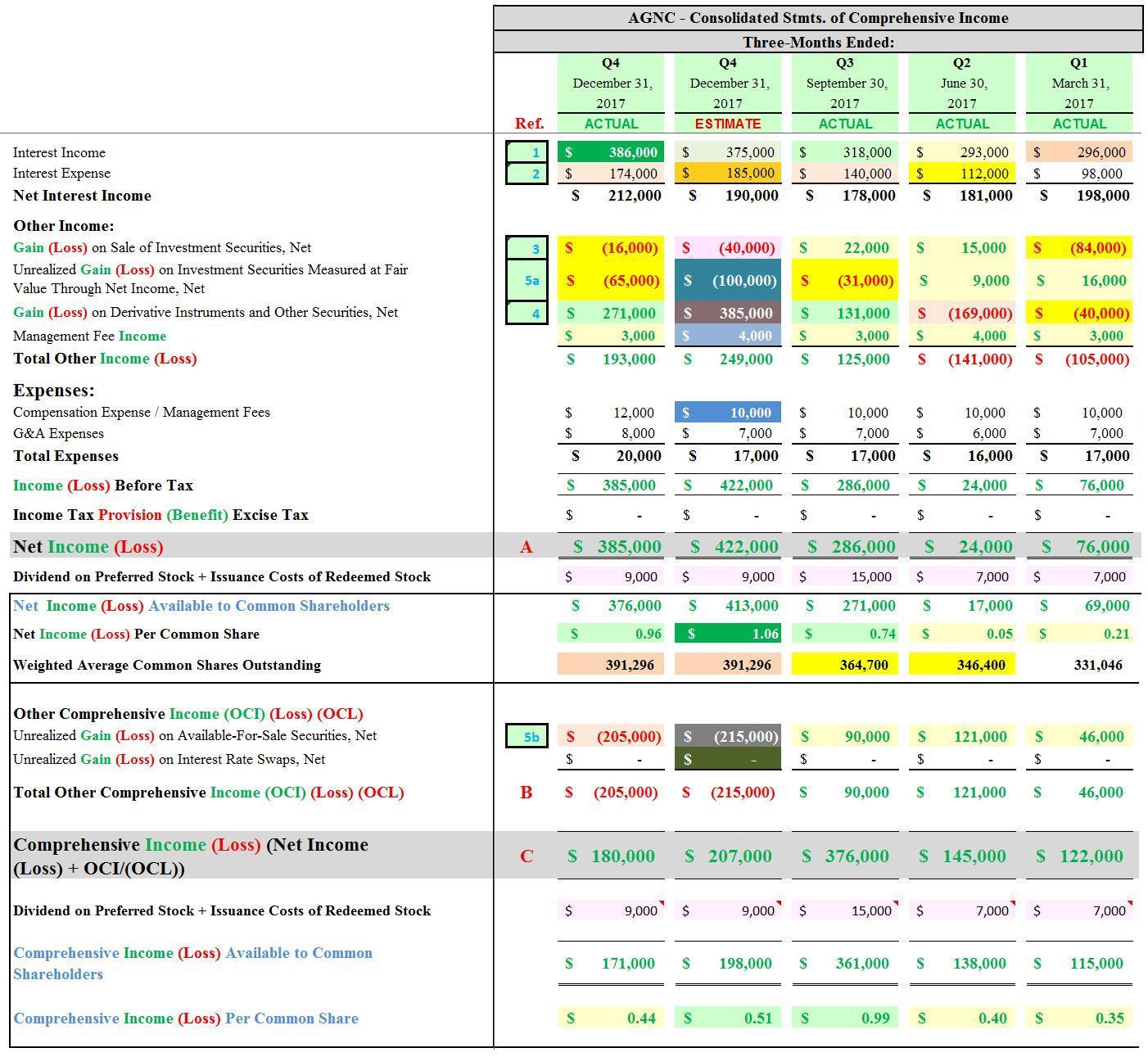
Task: Click Q4 Estimate Interest Rate Swaps dash cell
Action: pos(728,759)
